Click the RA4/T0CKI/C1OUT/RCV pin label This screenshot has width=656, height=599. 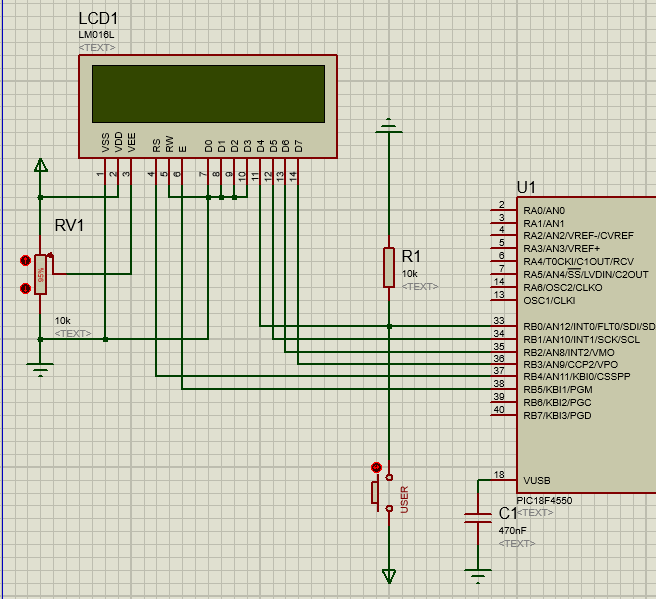tap(578, 261)
